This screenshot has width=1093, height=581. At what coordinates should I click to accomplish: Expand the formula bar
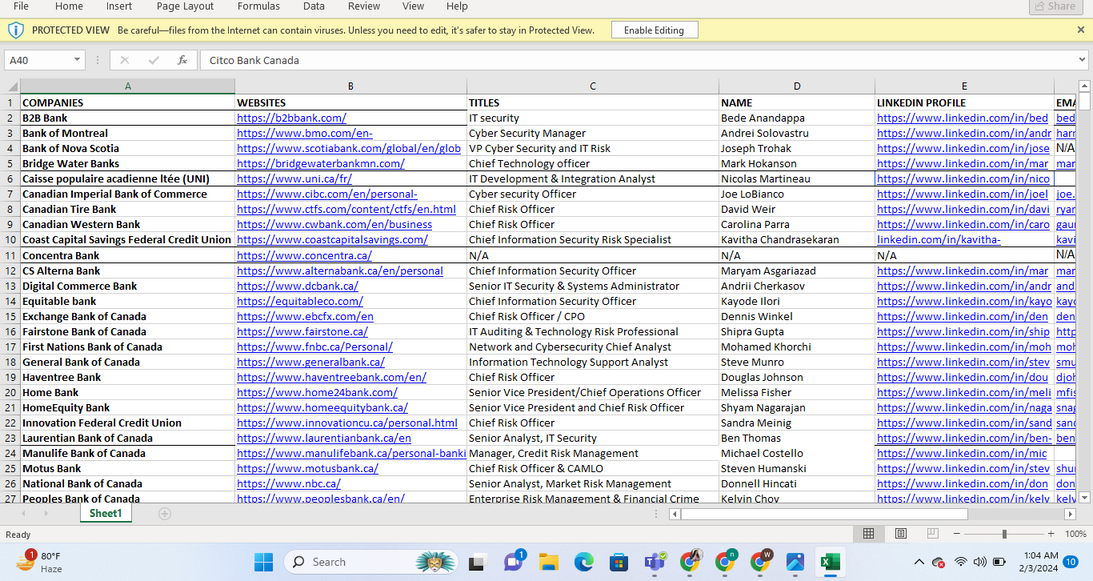point(1082,60)
